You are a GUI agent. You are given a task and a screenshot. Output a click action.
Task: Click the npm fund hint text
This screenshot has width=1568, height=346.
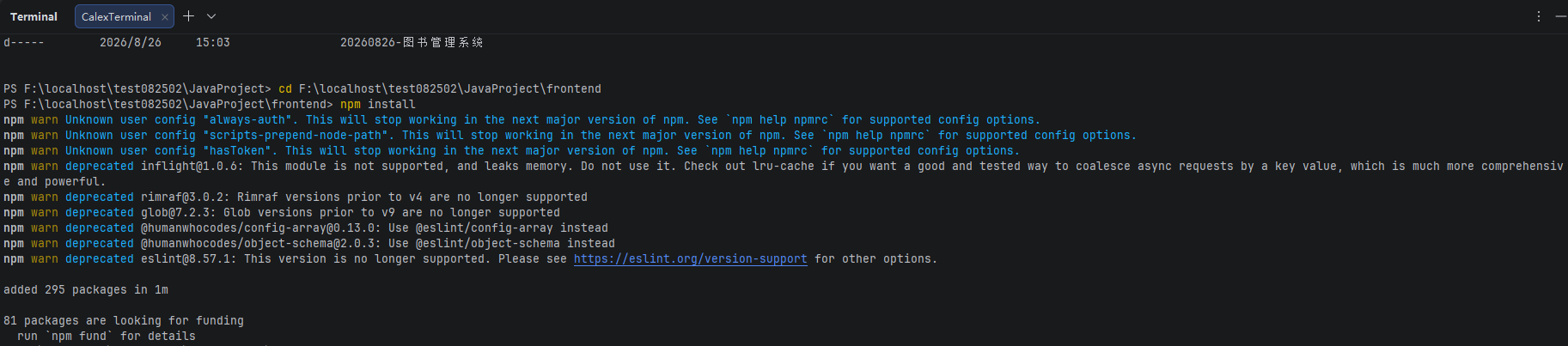107,337
